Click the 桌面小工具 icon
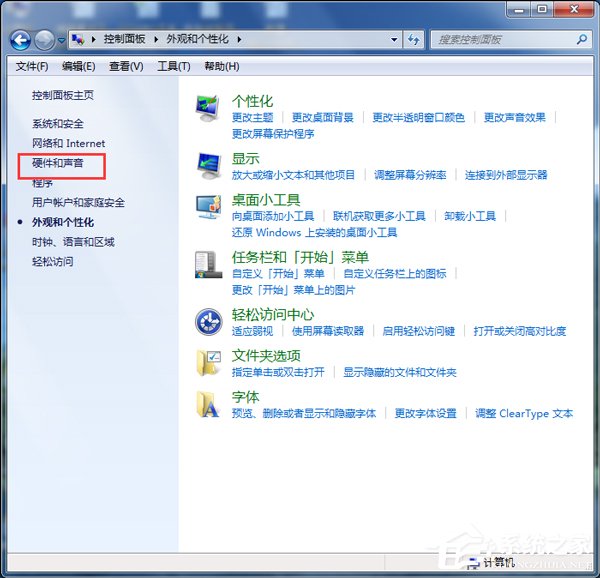 [209, 207]
